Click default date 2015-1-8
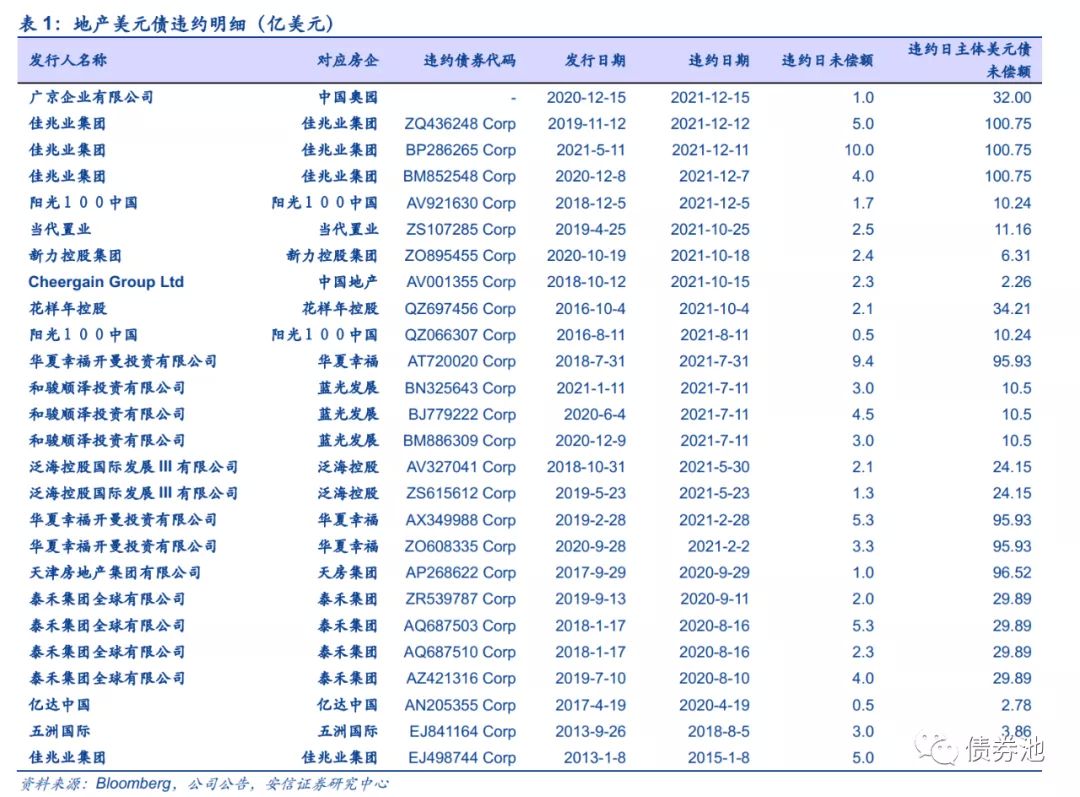1080x797 pixels. [x=718, y=758]
